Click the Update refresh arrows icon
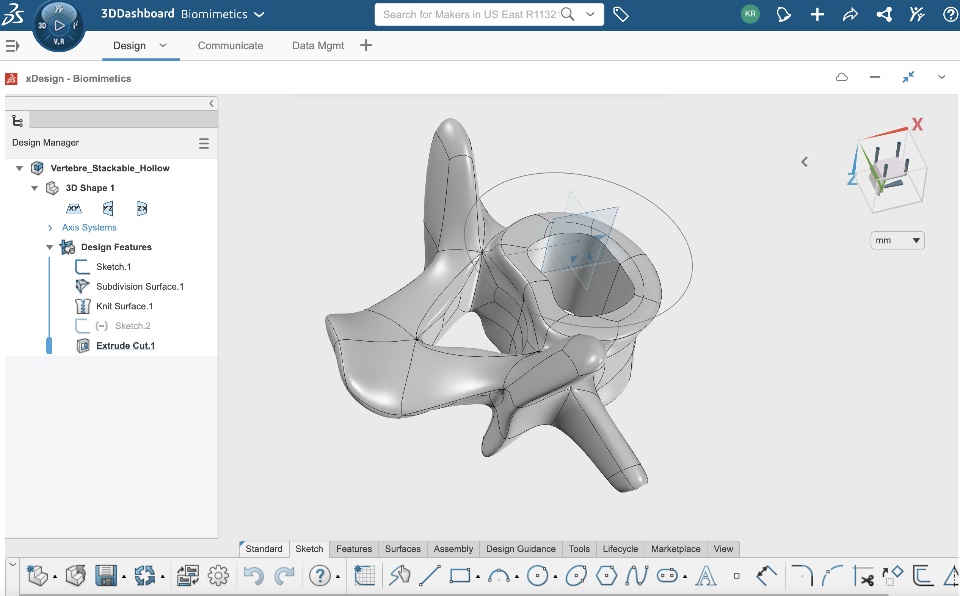Image resolution: width=960 pixels, height=596 pixels. click(145, 576)
